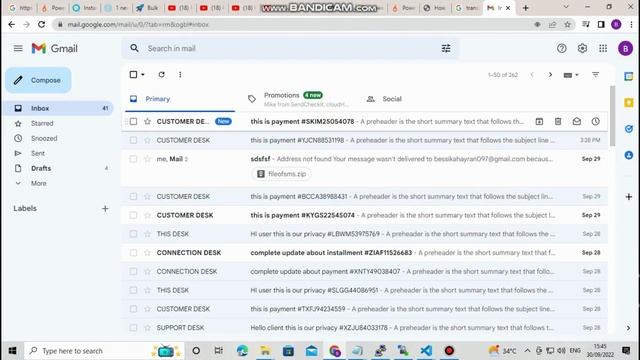Image resolution: width=640 pixels, height=360 pixels.
Task: Open email about installment #ZIAF11526683
Action: coord(364,253)
